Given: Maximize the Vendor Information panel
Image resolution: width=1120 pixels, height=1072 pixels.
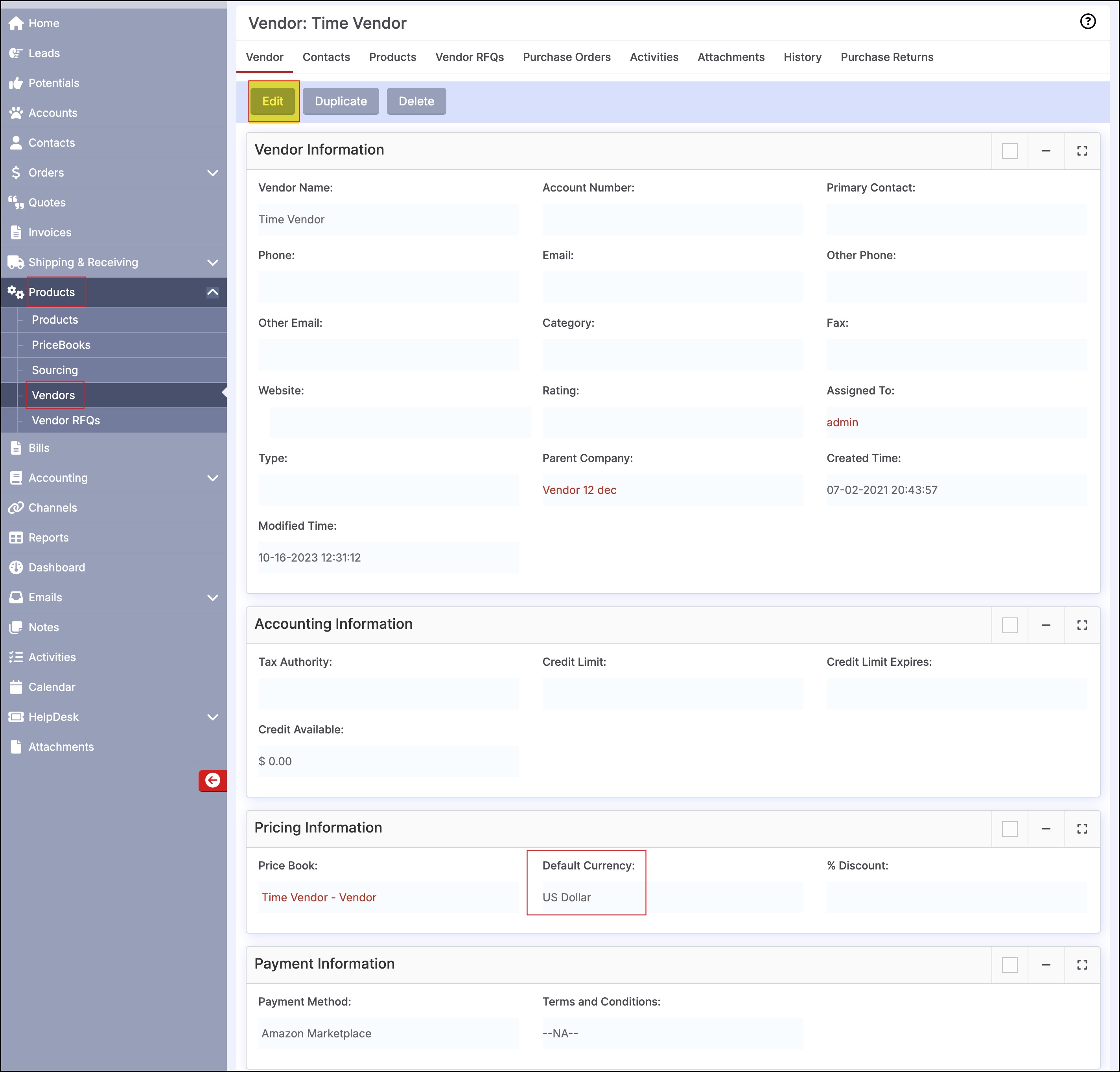Looking at the screenshot, I should [x=1082, y=151].
